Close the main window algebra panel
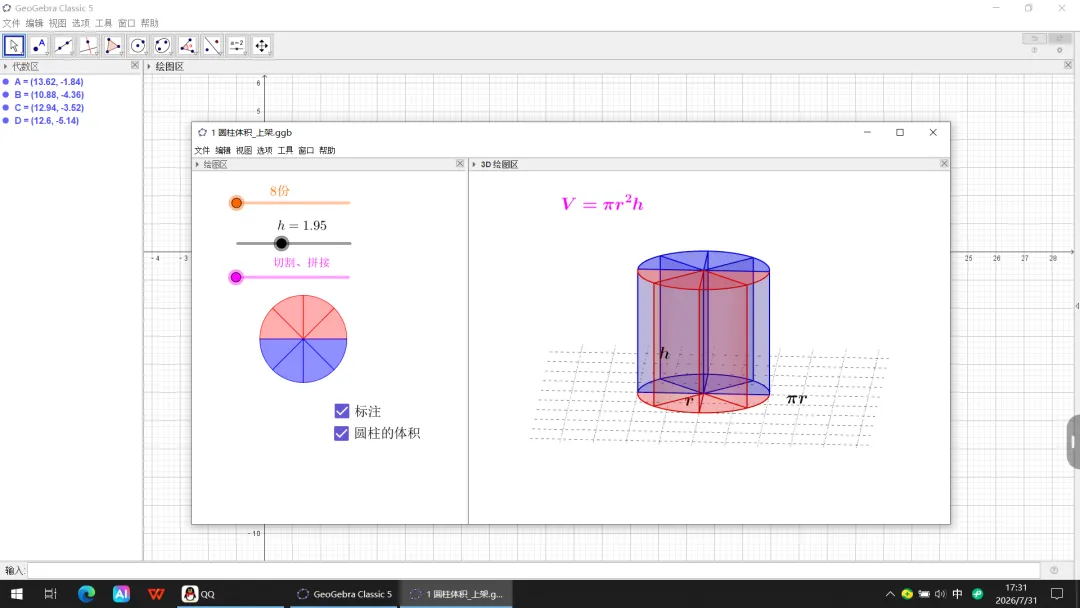 click(135, 65)
